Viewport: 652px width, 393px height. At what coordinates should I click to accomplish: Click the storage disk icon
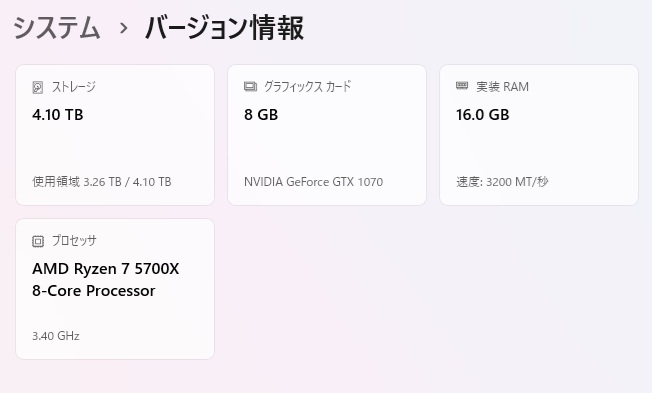click(38, 87)
